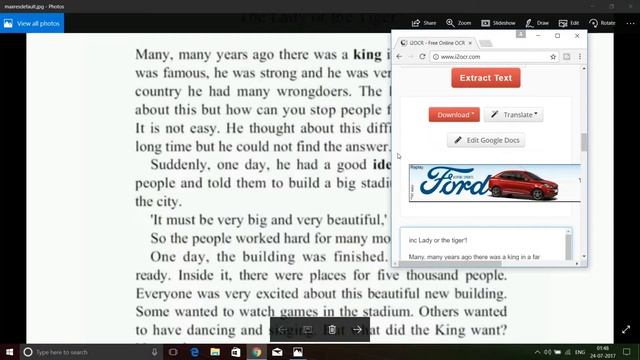Open Task View on taskbar
Image resolution: width=640 pixels, height=360 pixels.
click(173, 352)
